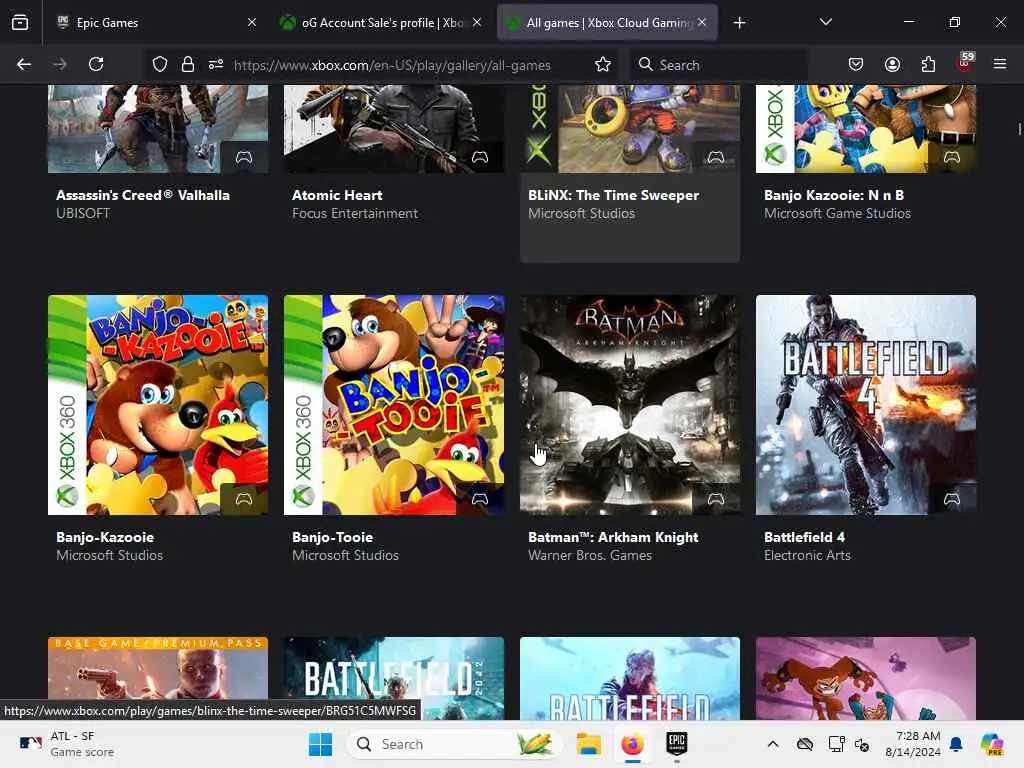
Task: Open the Pocket save icon
Action: coord(856,64)
